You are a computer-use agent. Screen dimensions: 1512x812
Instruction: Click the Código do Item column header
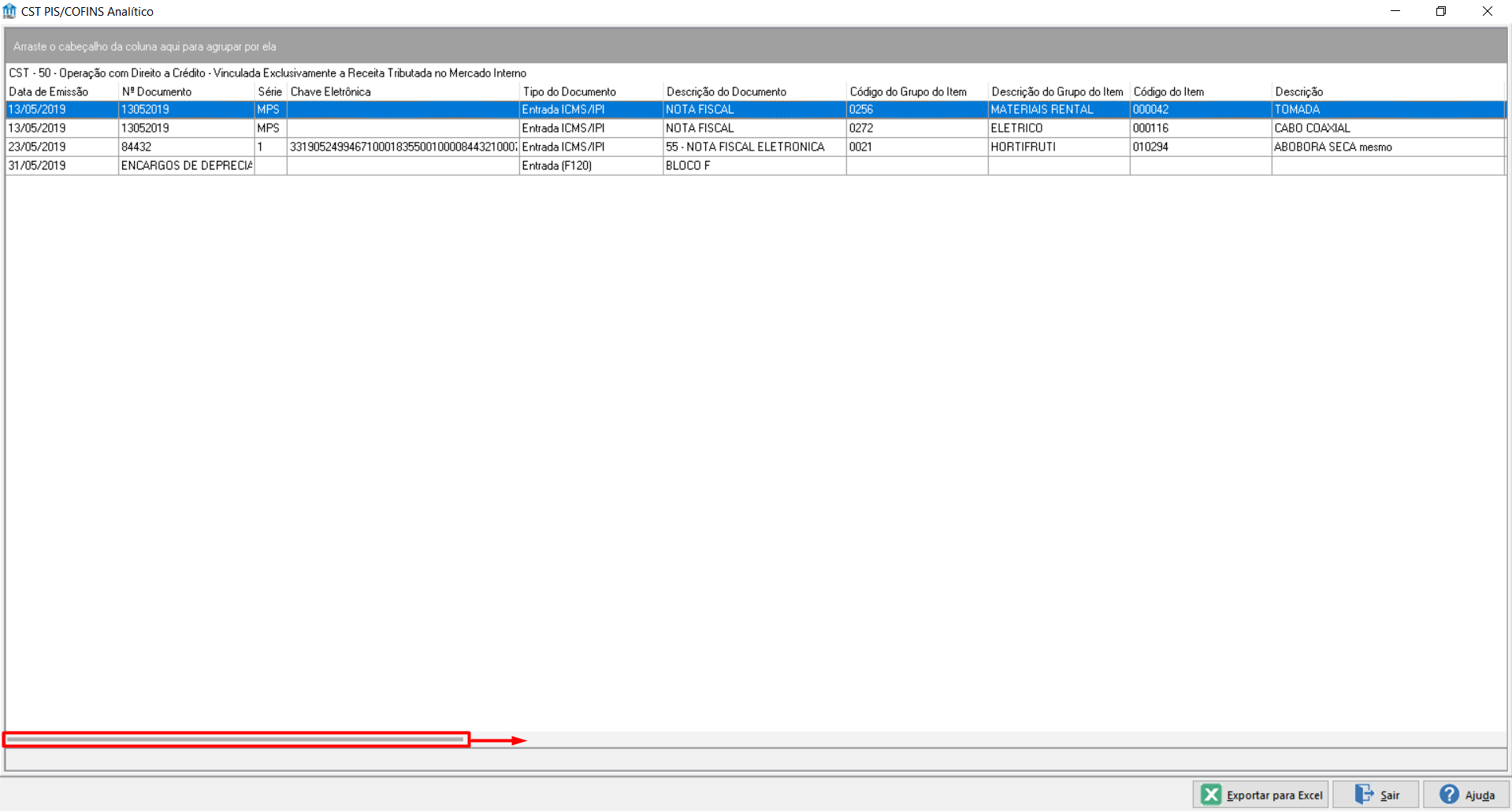[x=1201, y=91]
